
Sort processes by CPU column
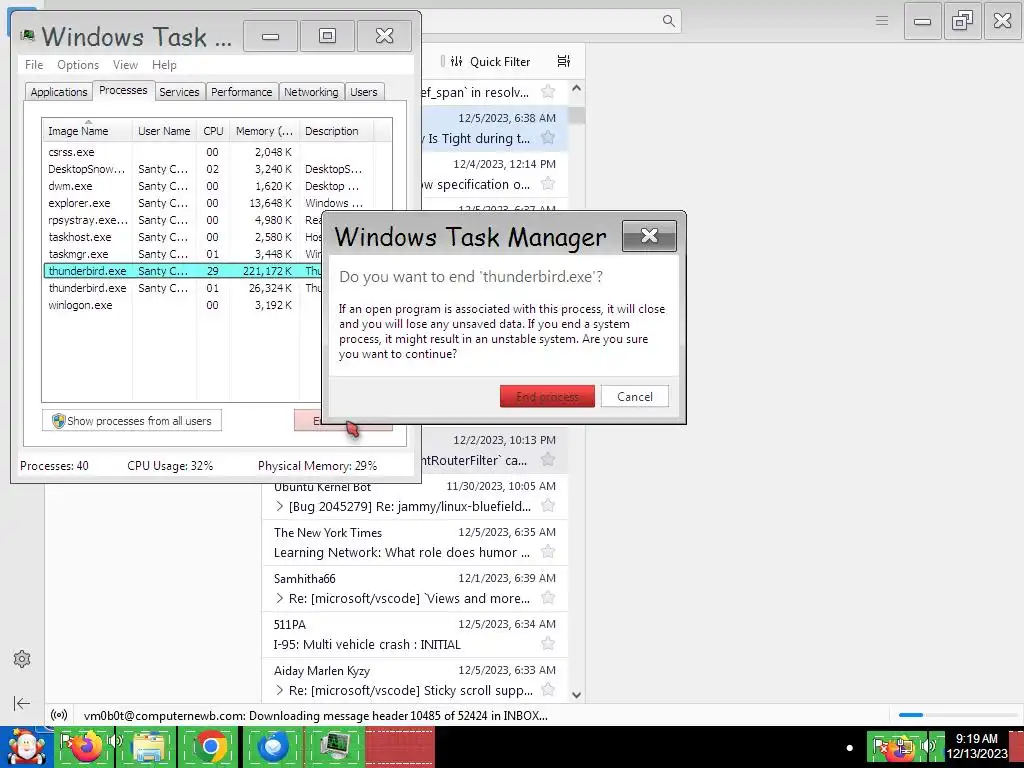(x=213, y=131)
